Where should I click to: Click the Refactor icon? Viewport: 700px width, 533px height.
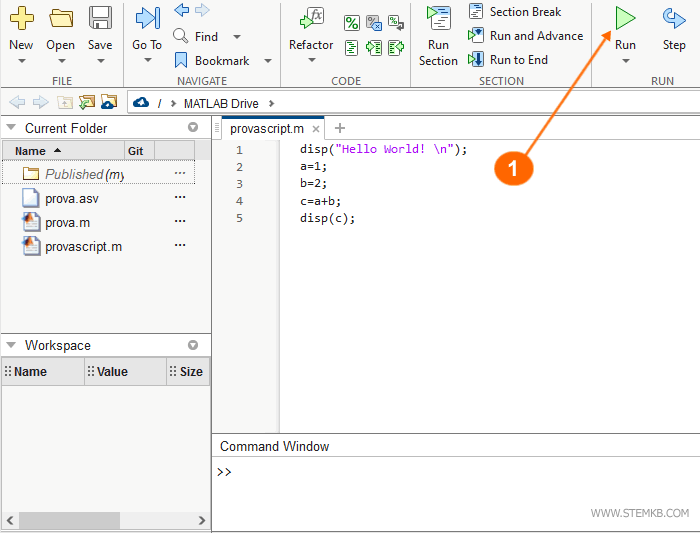[x=311, y=18]
